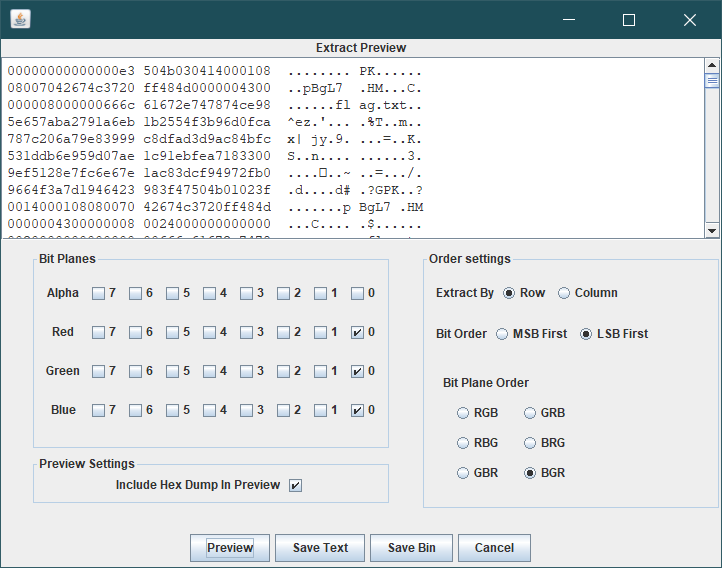Click hex text 504b030414000108 in preview
The width and height of the screenshot is (722, 568).
207,71
